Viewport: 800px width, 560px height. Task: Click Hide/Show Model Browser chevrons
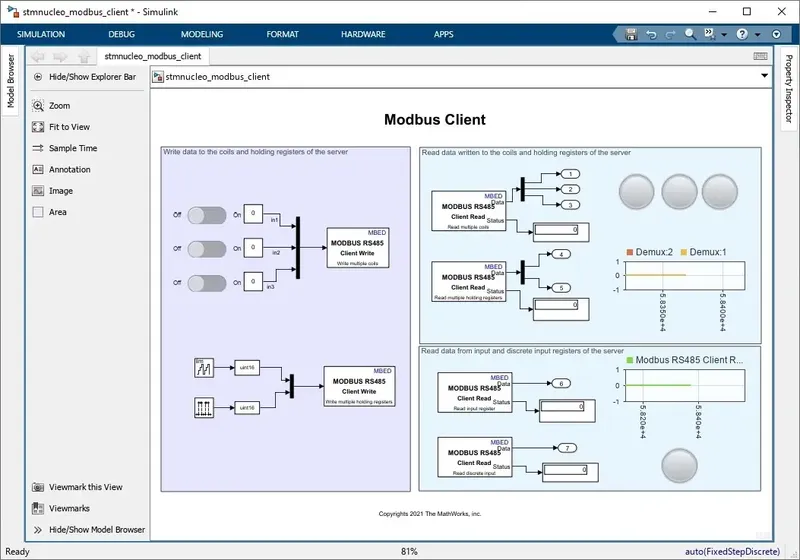[x=38, y=530]
